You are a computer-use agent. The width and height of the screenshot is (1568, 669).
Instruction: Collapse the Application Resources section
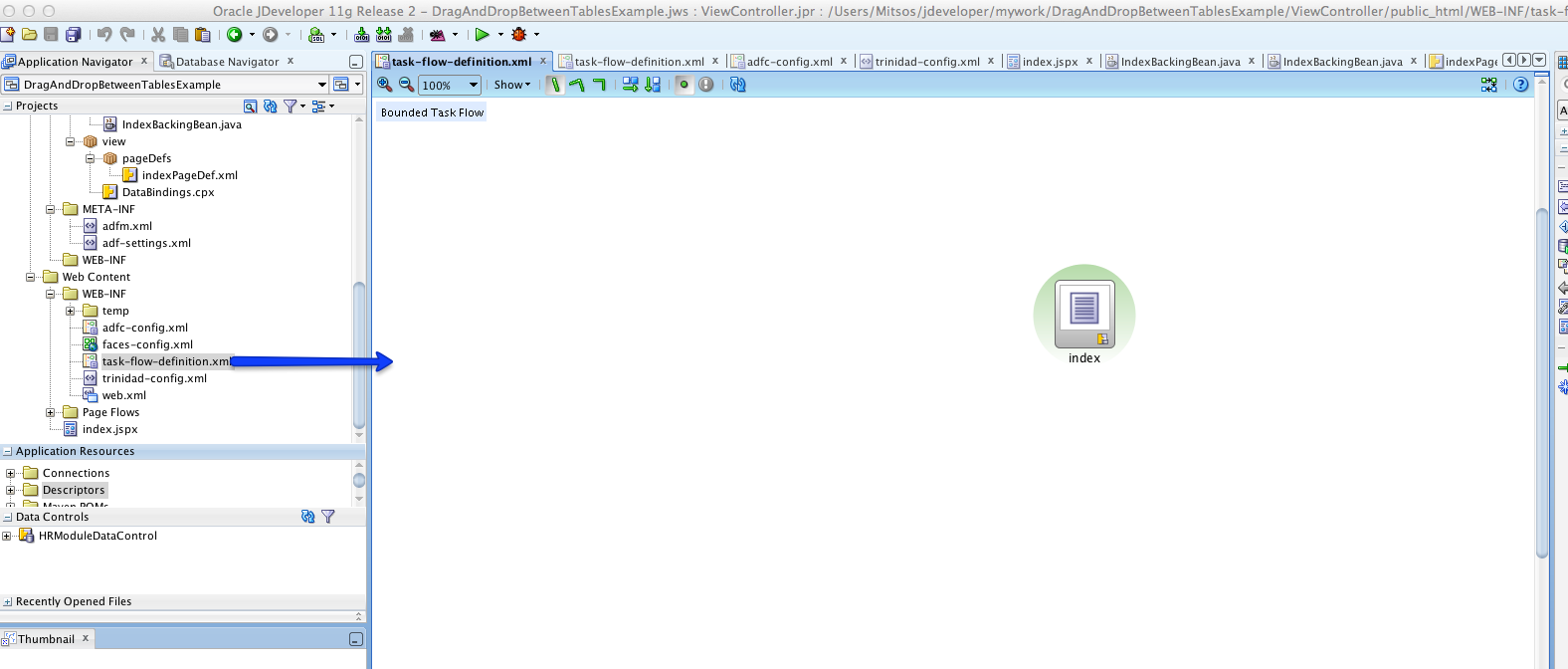(x=8, y=451)
